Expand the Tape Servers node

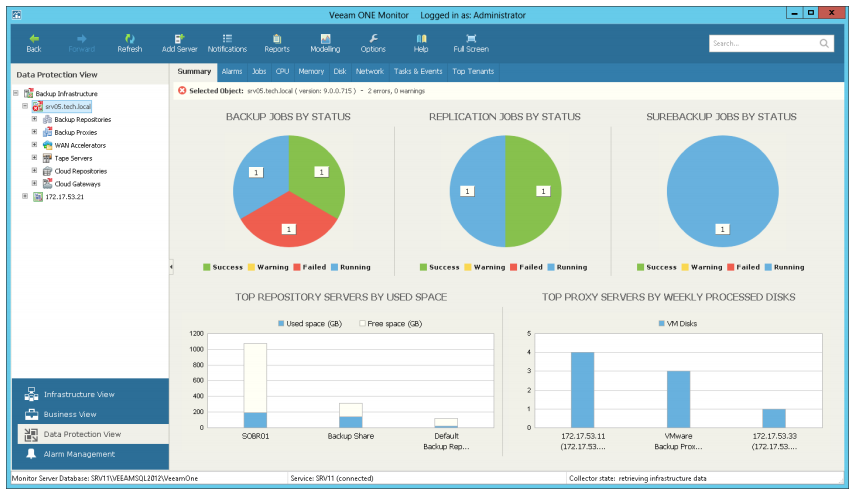click(34, 158)
